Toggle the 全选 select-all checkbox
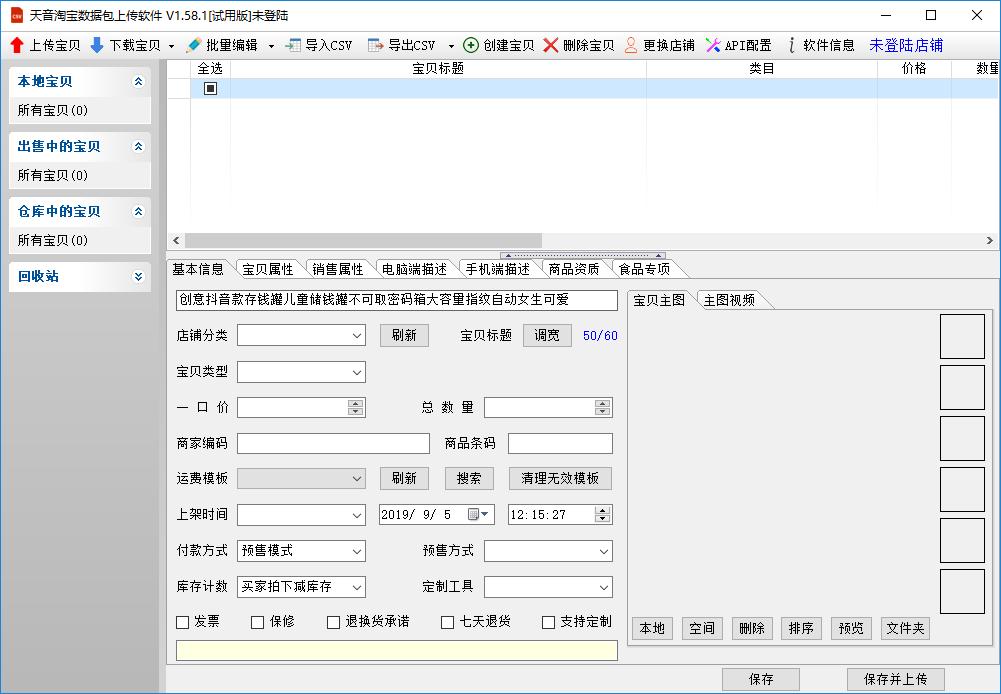 (x=210, y=88)
